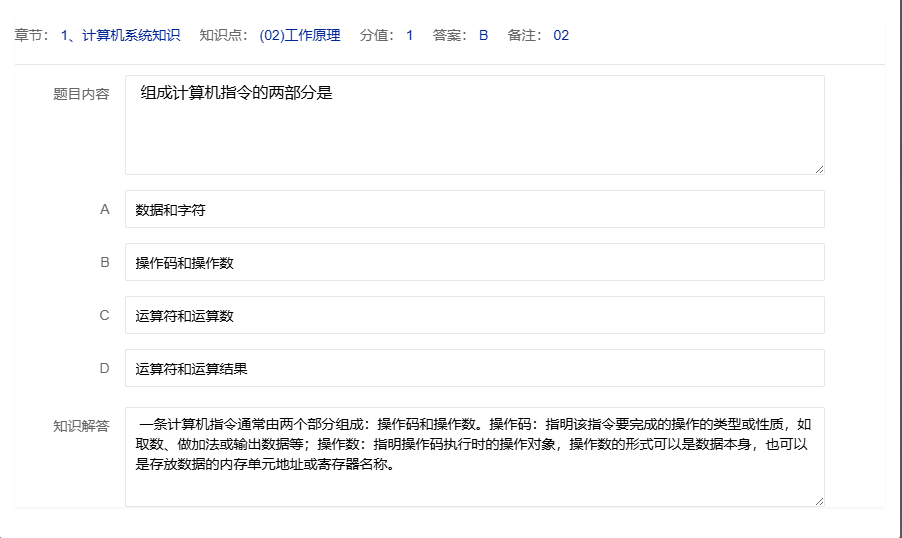The width and height of the screenshot is (902, 538).
Task: Click chapter value "1、计算机系统知识"
Action: click(x=120, y=36)
